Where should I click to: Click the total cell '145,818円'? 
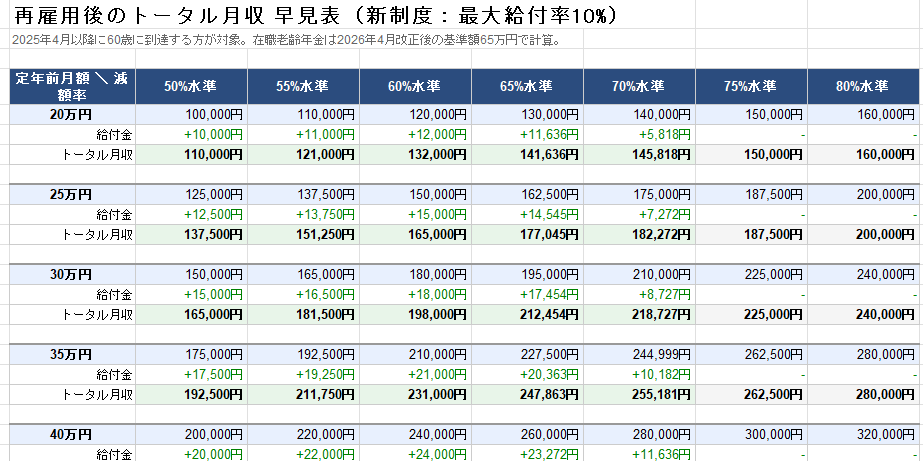pyautogui.click(x=639, y=155)
